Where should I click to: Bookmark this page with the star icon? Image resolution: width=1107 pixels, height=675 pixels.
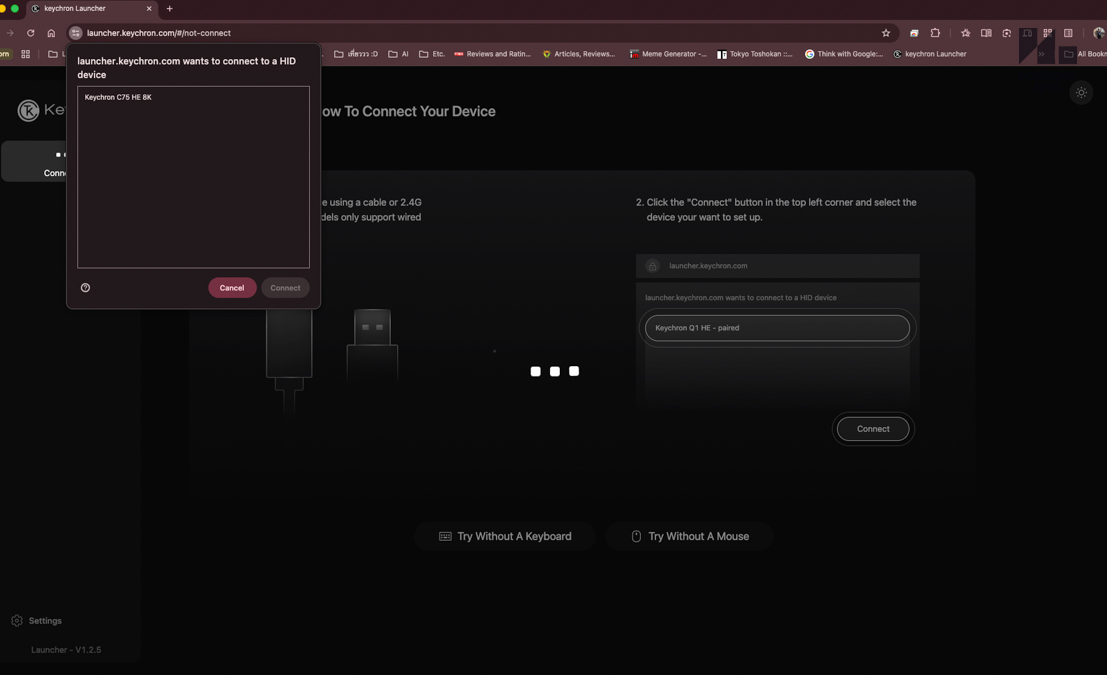886,33
